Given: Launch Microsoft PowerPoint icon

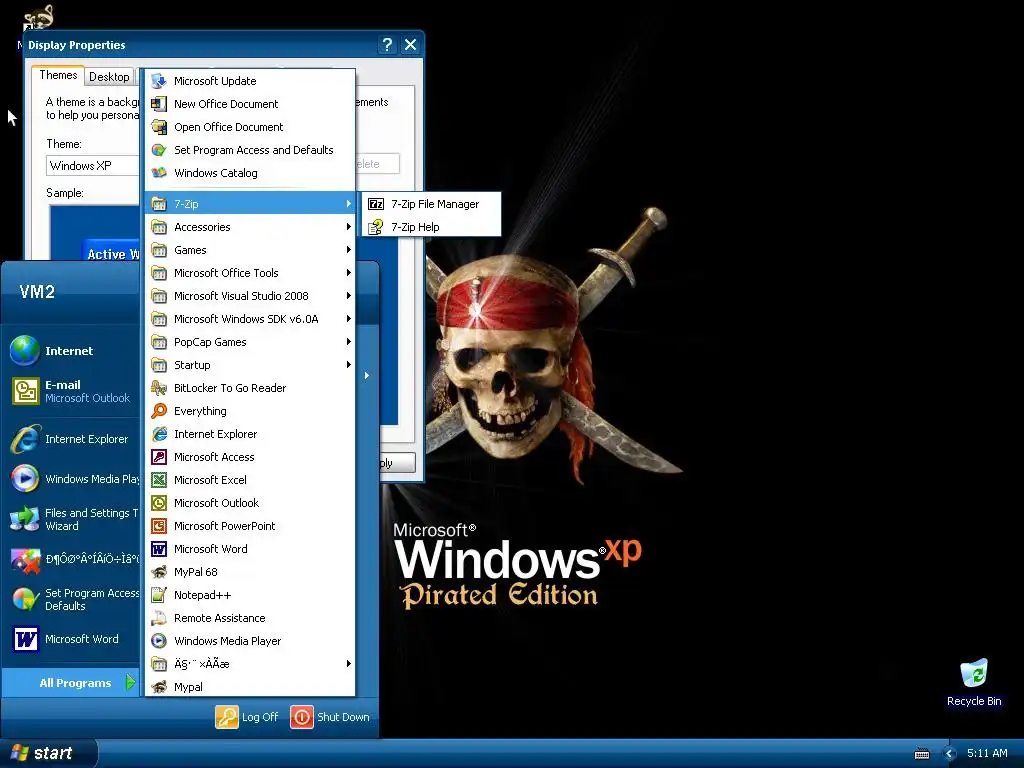Looking at the screenshot, I should tap(159, 526).
